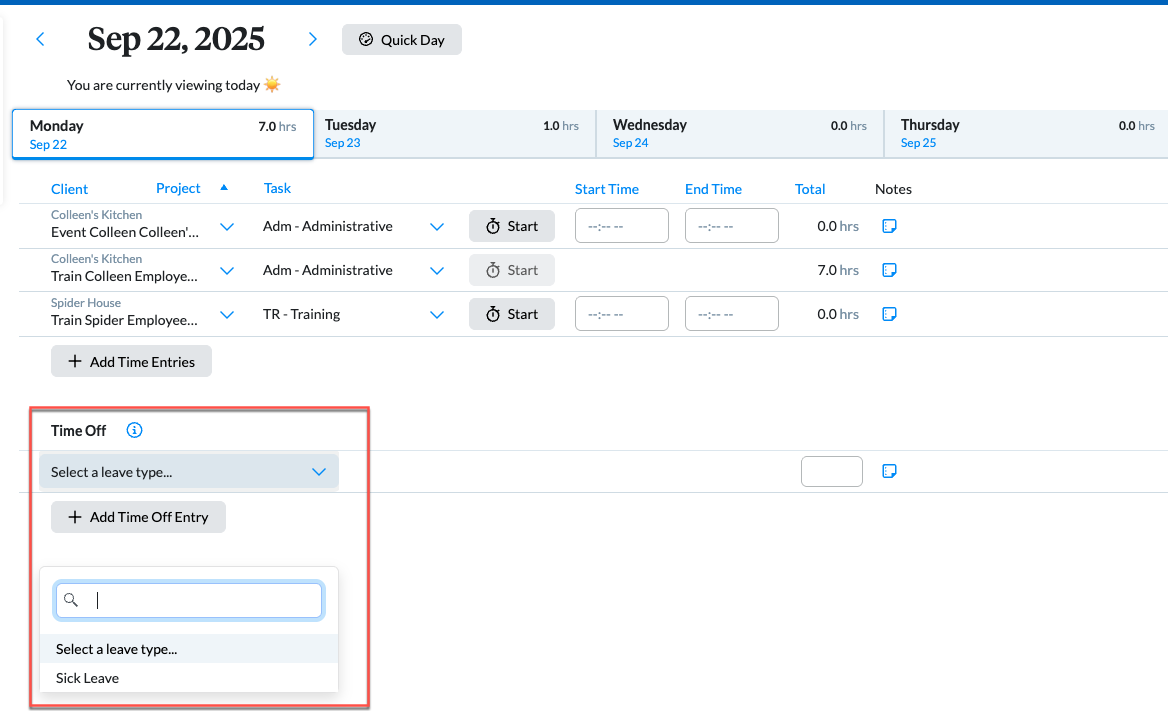Viewport: 1168px width, 711px height.
Task: Click end time field for Event Colleen row
Action: tap(731, 226)
